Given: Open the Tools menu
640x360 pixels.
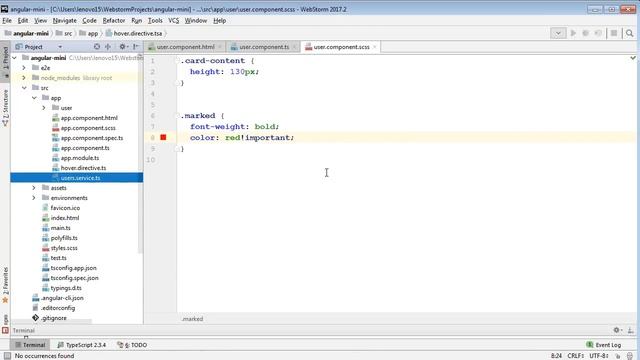Looking at the screenshot, I should [155, 20].
